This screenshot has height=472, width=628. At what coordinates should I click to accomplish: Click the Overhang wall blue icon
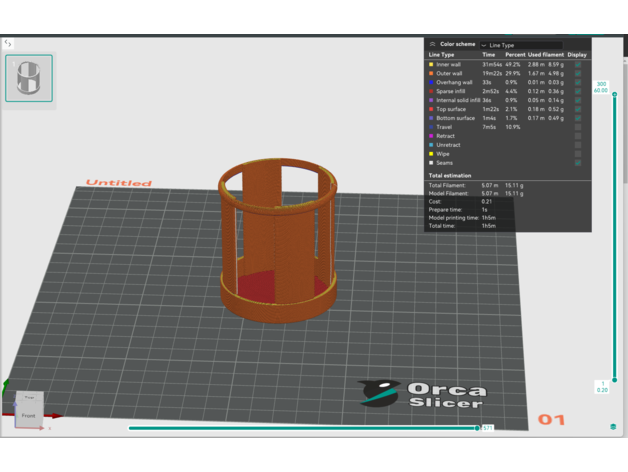pyautogui.click(x=431, y=82)
